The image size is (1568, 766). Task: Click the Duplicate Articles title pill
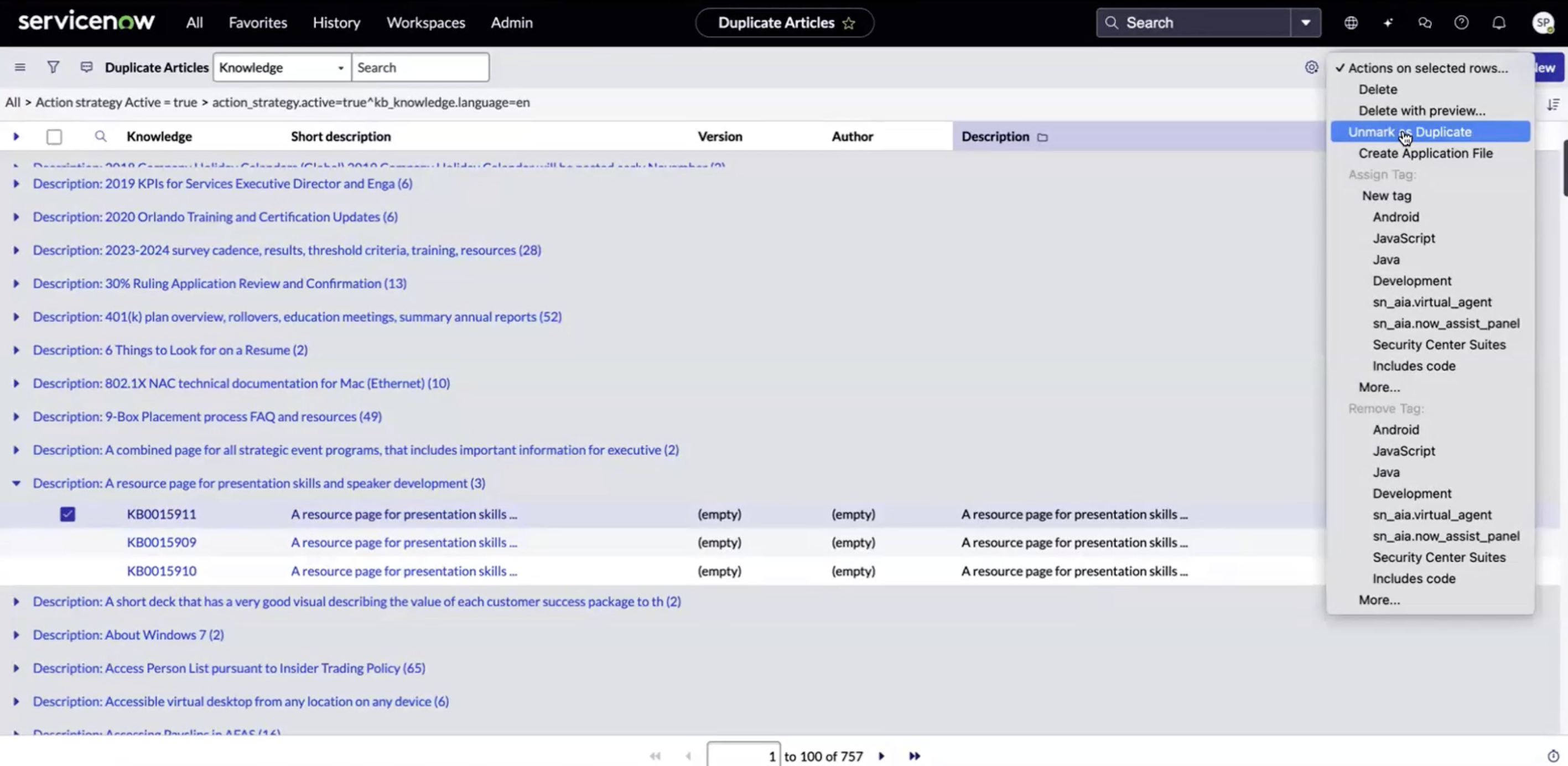[x=785, y=23]
